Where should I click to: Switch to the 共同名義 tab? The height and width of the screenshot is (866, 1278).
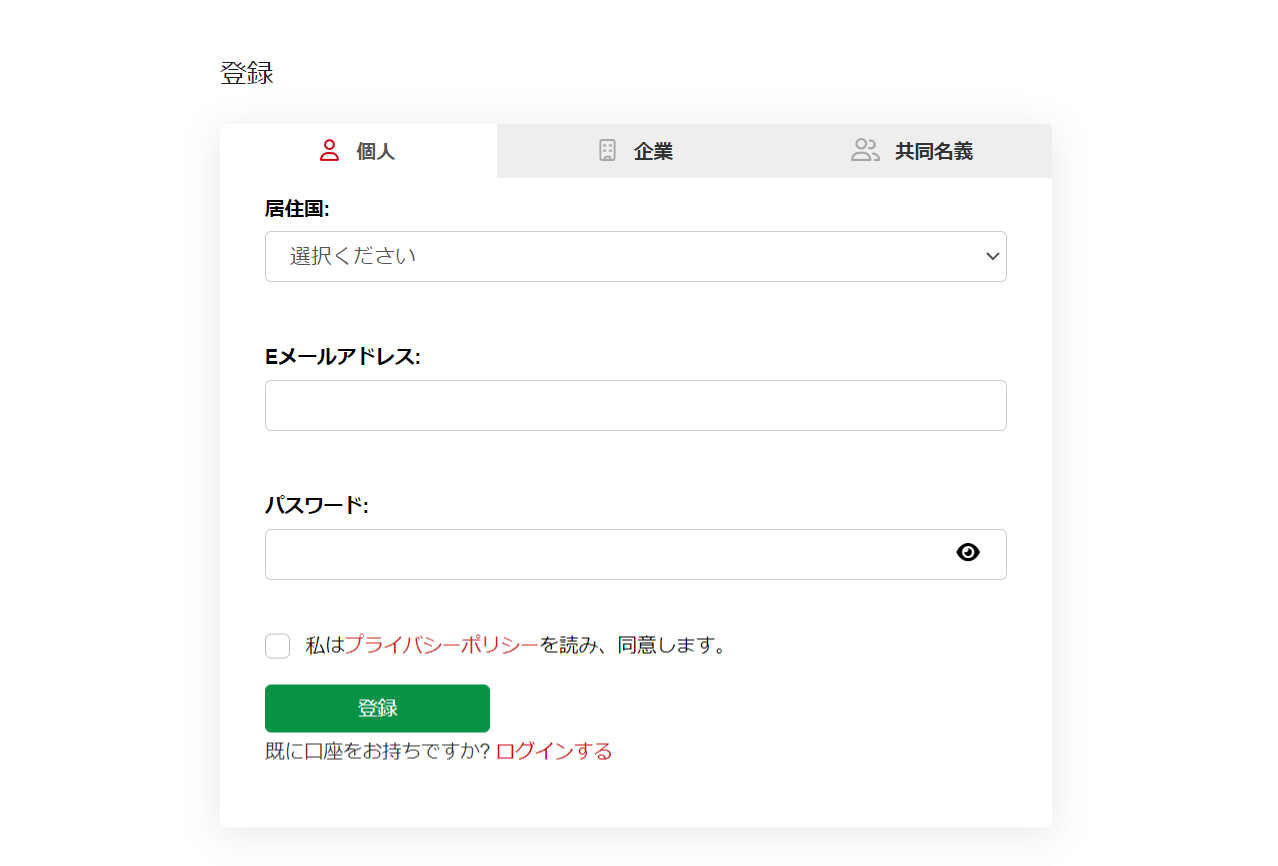click(x=913, y=150)
